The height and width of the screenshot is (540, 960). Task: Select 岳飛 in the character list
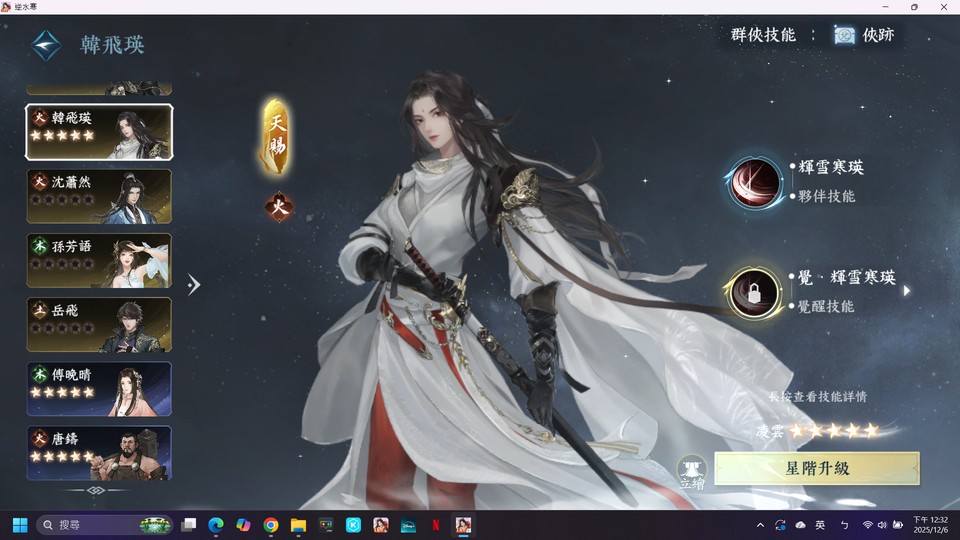coord(99,324)
